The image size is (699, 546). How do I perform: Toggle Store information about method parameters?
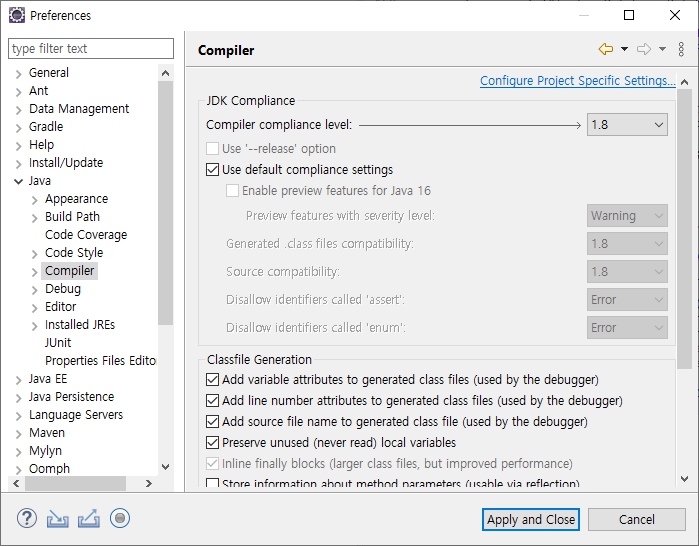[213, 483]
